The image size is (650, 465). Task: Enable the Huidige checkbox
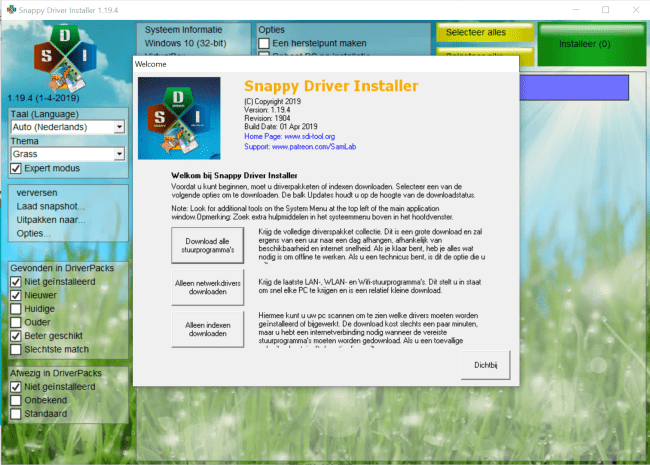(16, 309)
